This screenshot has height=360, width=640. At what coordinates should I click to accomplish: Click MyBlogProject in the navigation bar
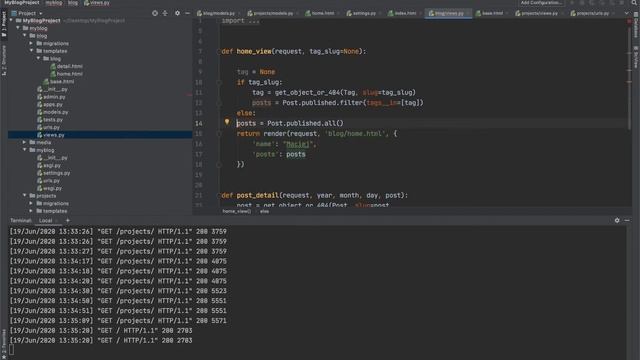[x=22, y=3]
